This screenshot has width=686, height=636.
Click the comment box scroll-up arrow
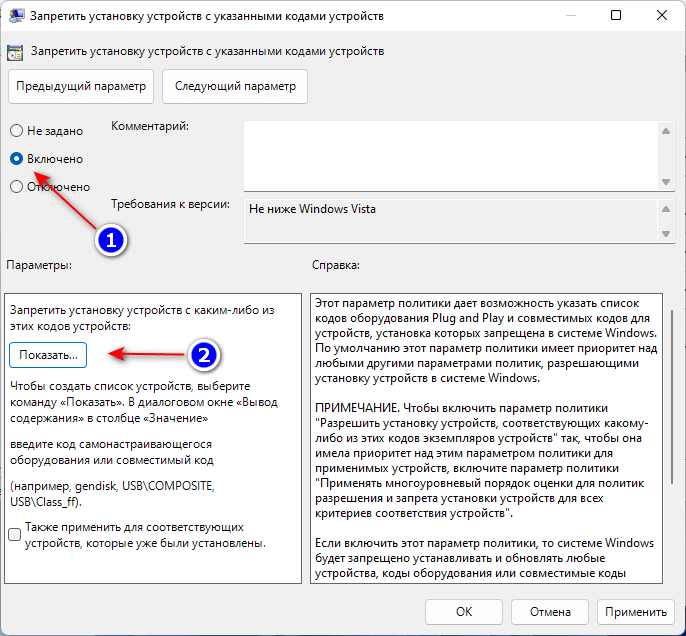666,131
